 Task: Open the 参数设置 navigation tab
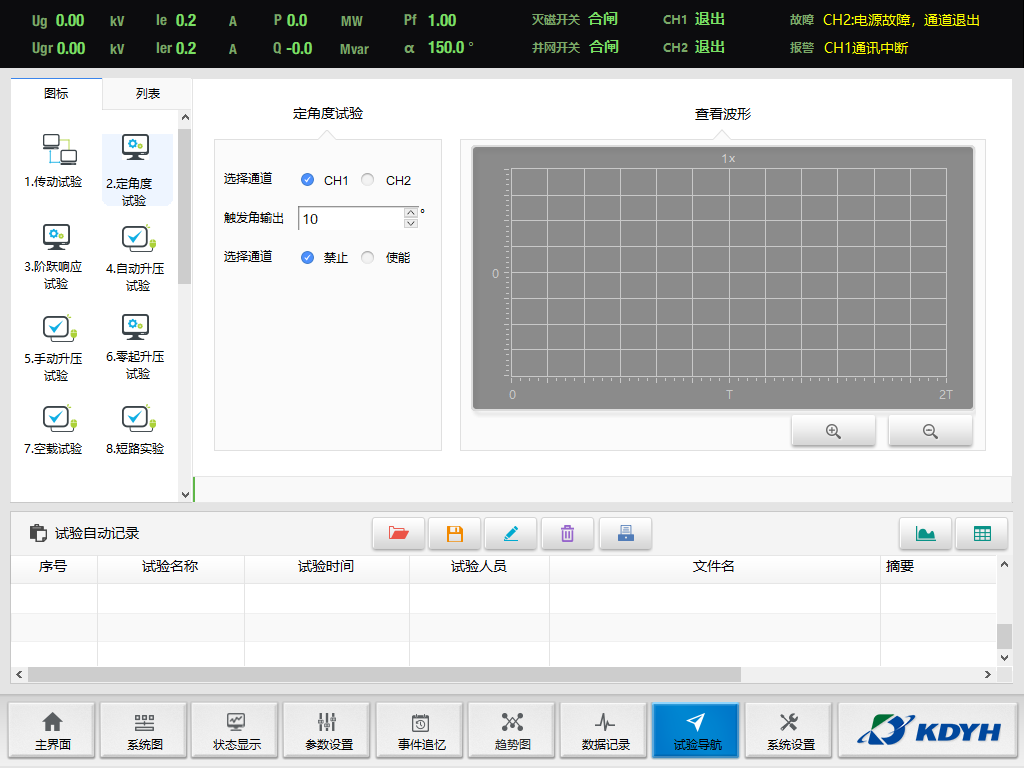pos(328,731)
